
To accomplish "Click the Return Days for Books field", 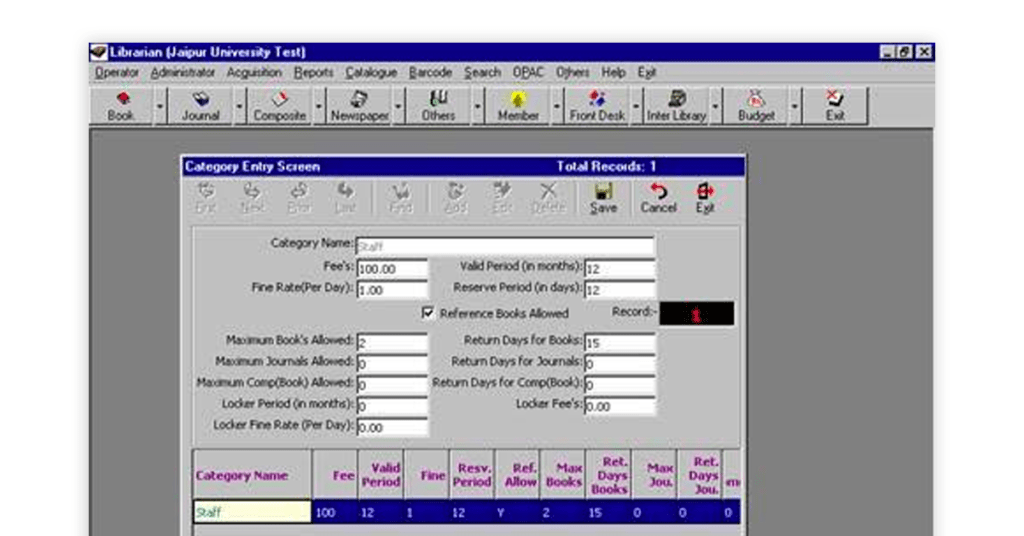I will 619,342.
